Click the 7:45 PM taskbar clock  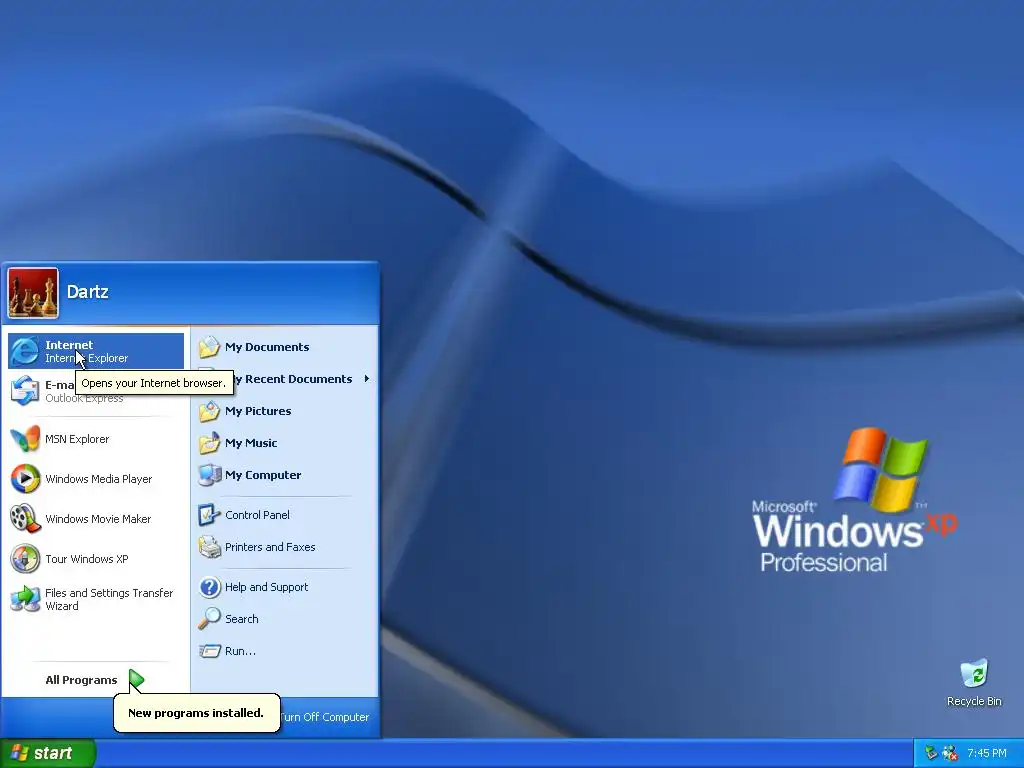click(x=986, y=753)
